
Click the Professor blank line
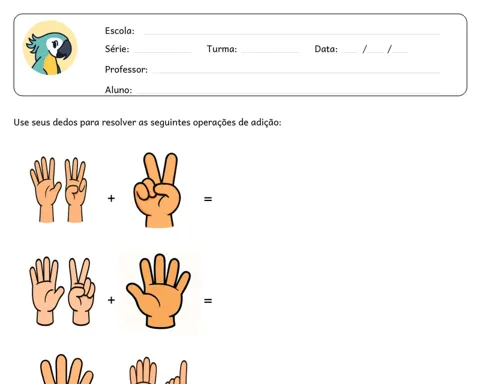pos(296,71)
